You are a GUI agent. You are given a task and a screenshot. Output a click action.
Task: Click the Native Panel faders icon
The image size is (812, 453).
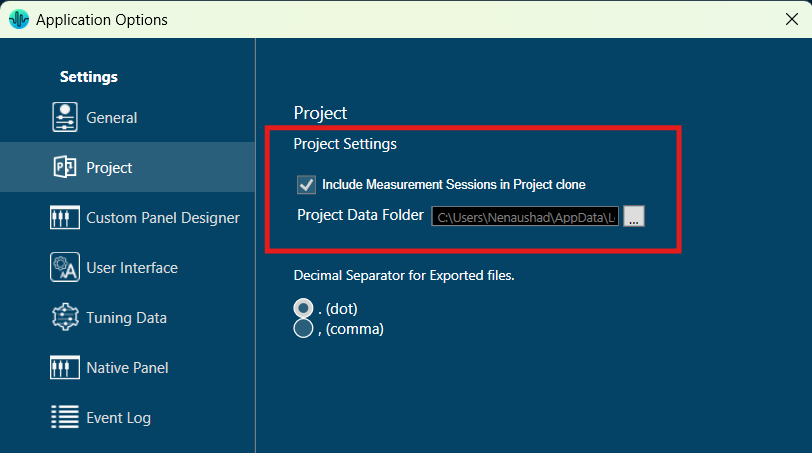click(x=65, y=367)
